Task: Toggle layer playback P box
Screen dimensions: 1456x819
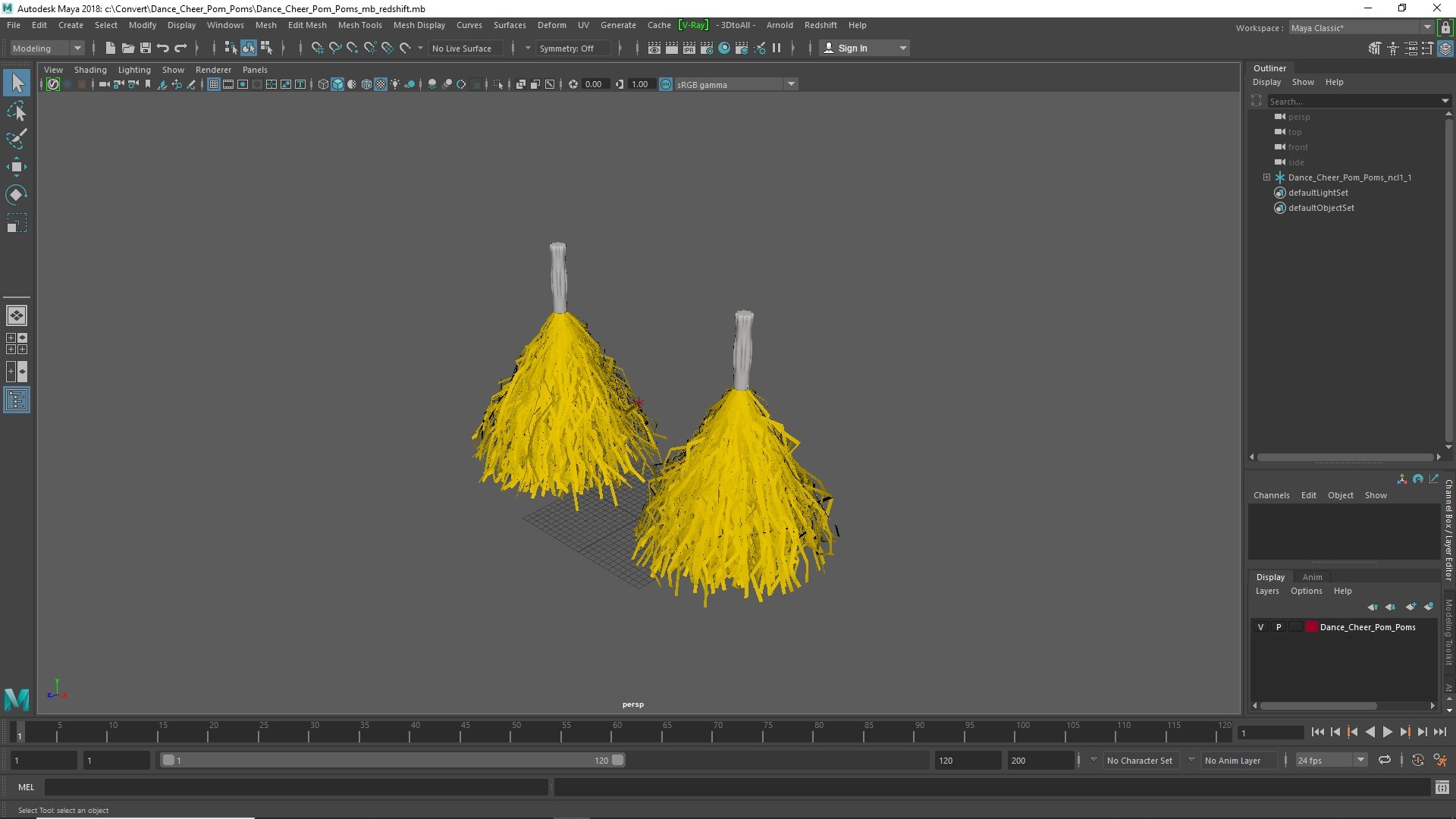Action: [x=1279, y=627]
